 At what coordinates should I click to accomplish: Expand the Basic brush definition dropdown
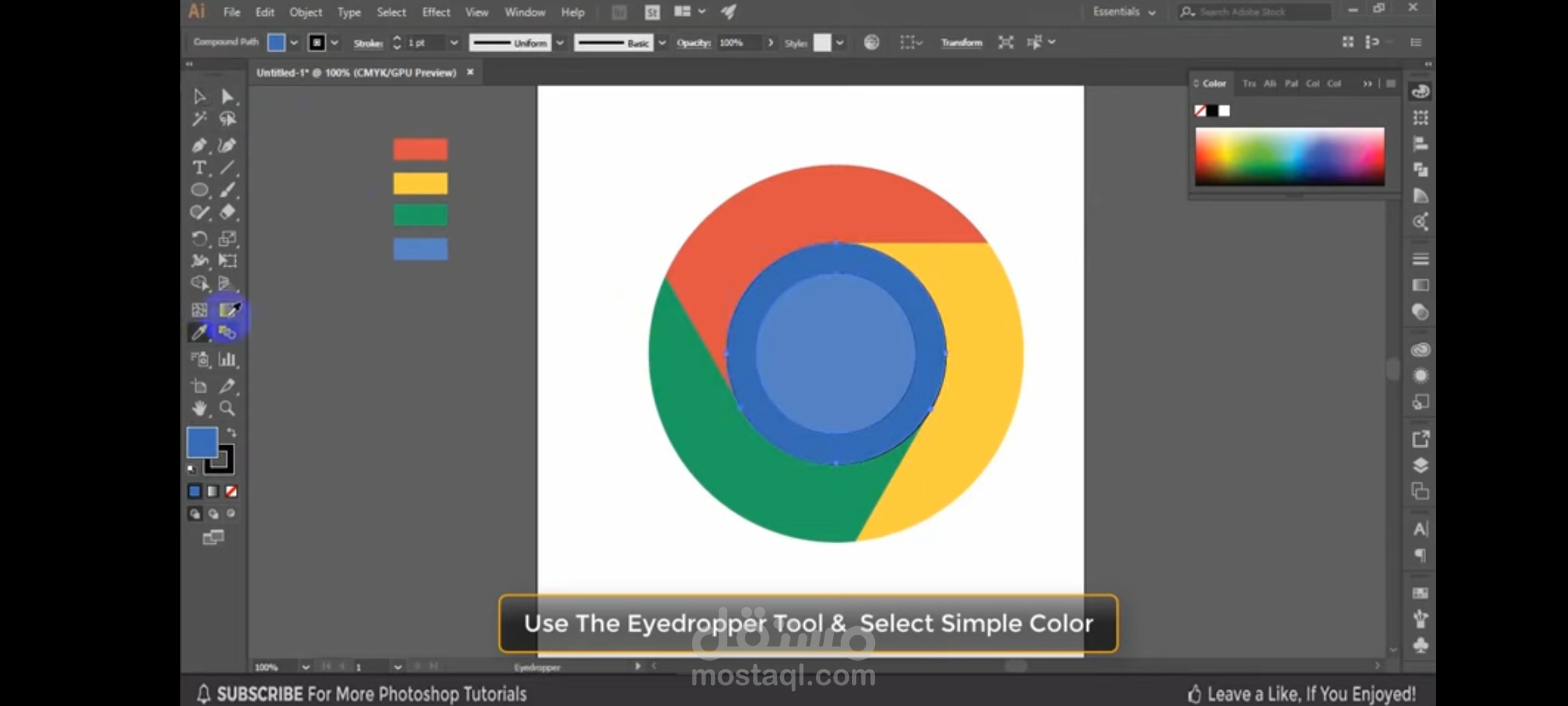click(662, 42)
